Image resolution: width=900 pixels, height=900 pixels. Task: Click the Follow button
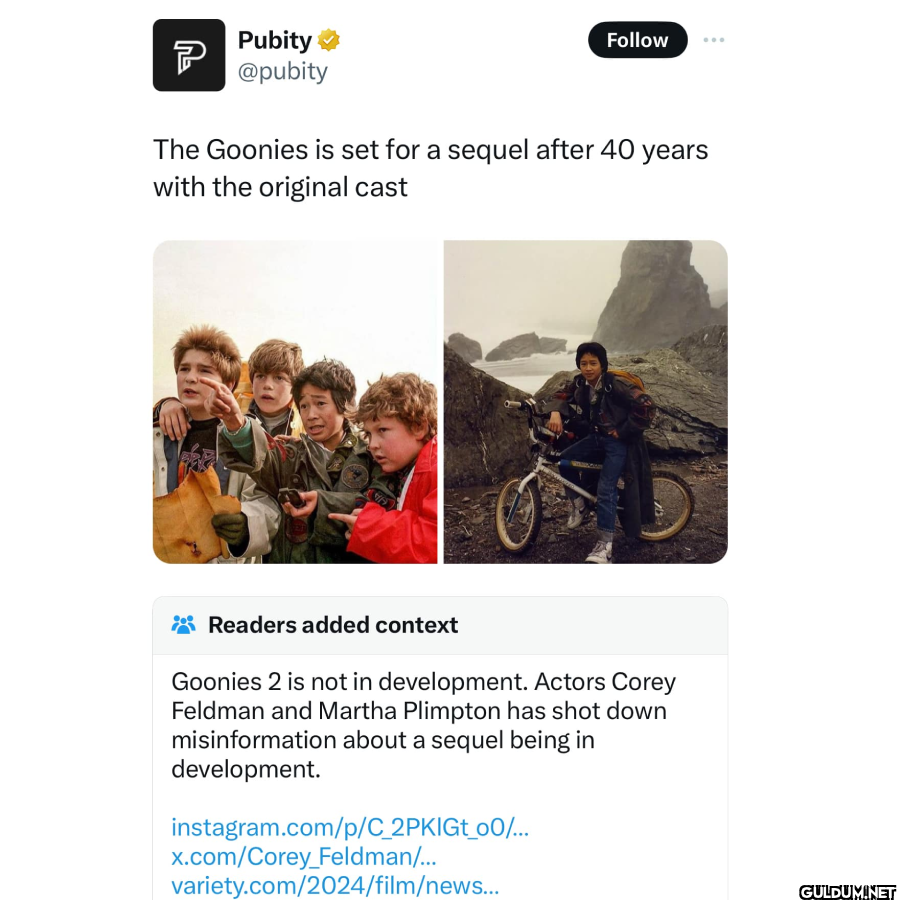[638, 40]
